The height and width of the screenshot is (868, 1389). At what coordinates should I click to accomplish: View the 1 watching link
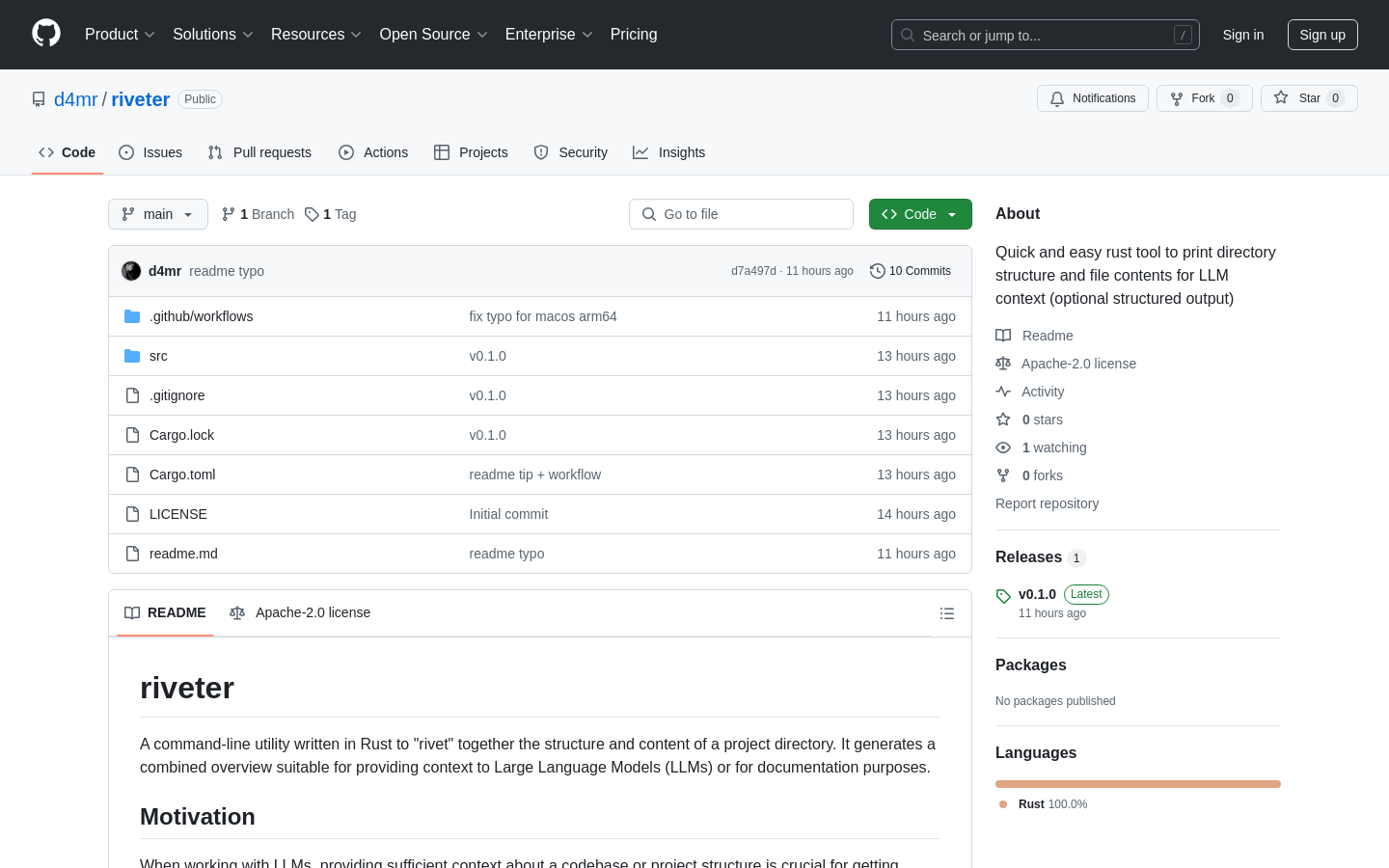pyautogui.click(x=1041, y=448)
